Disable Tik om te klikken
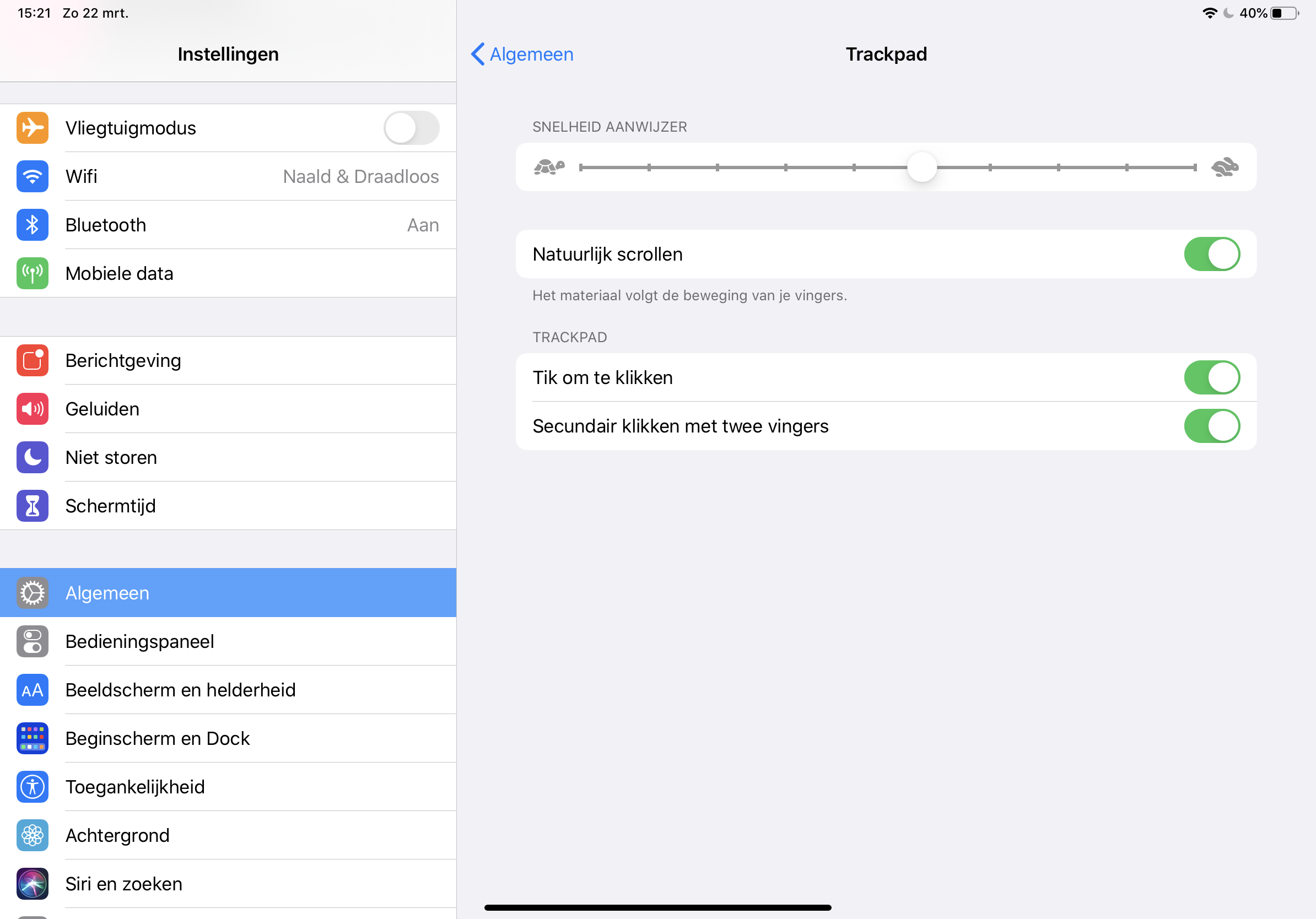 pos(1212,377)
